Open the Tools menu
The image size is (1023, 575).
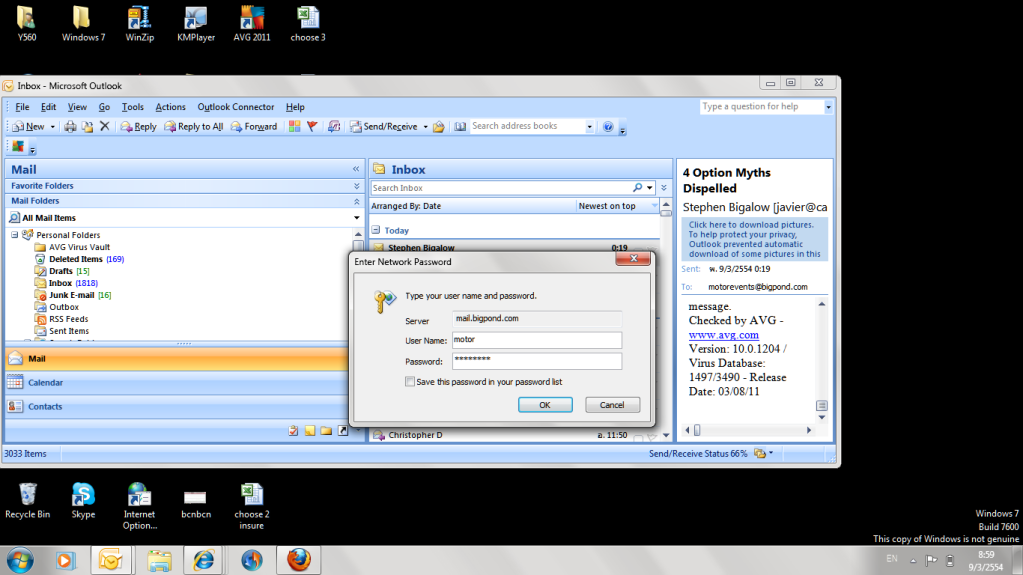pos(132,107)
